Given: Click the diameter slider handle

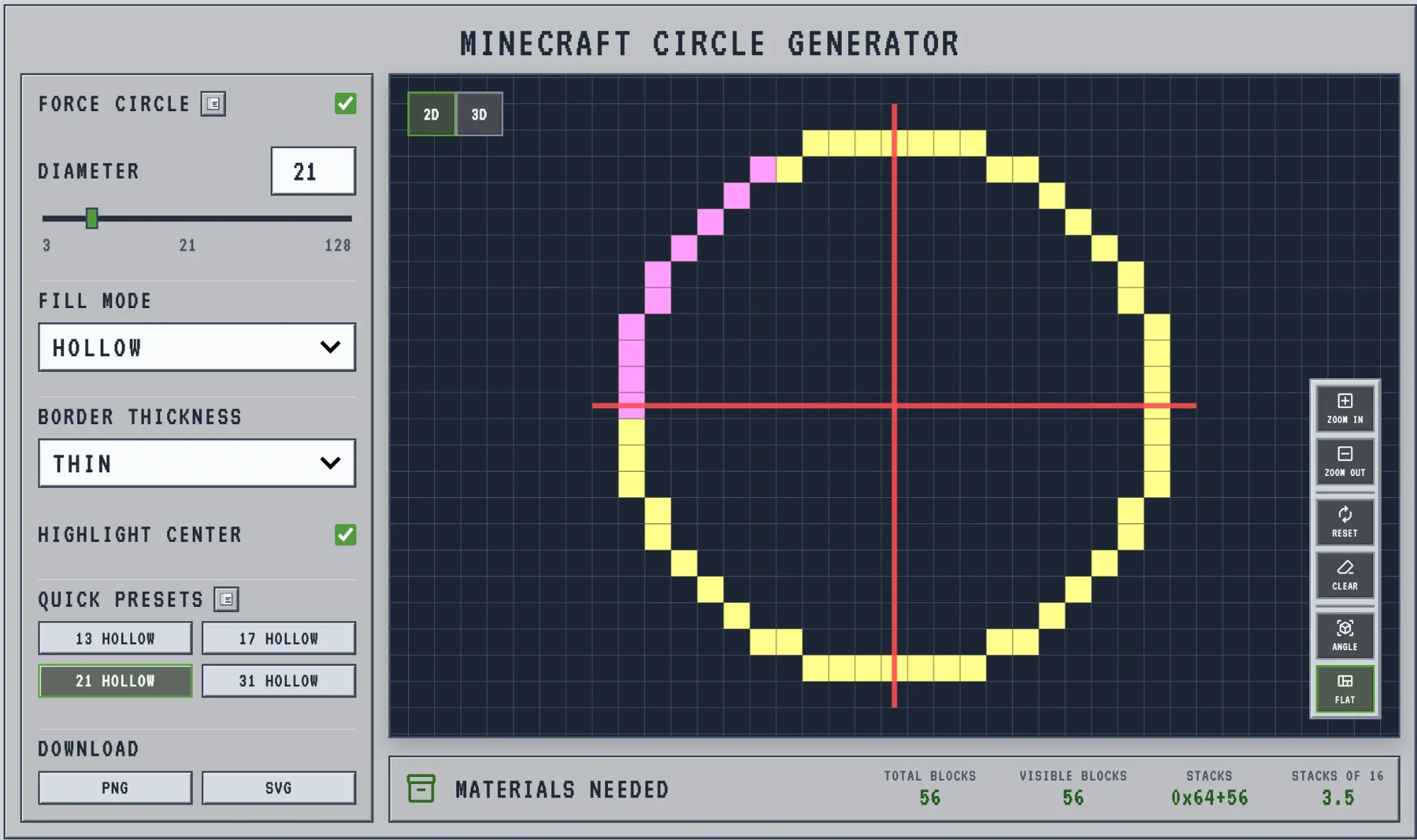Looking at the screenshot, I should [x=91, y=218].
